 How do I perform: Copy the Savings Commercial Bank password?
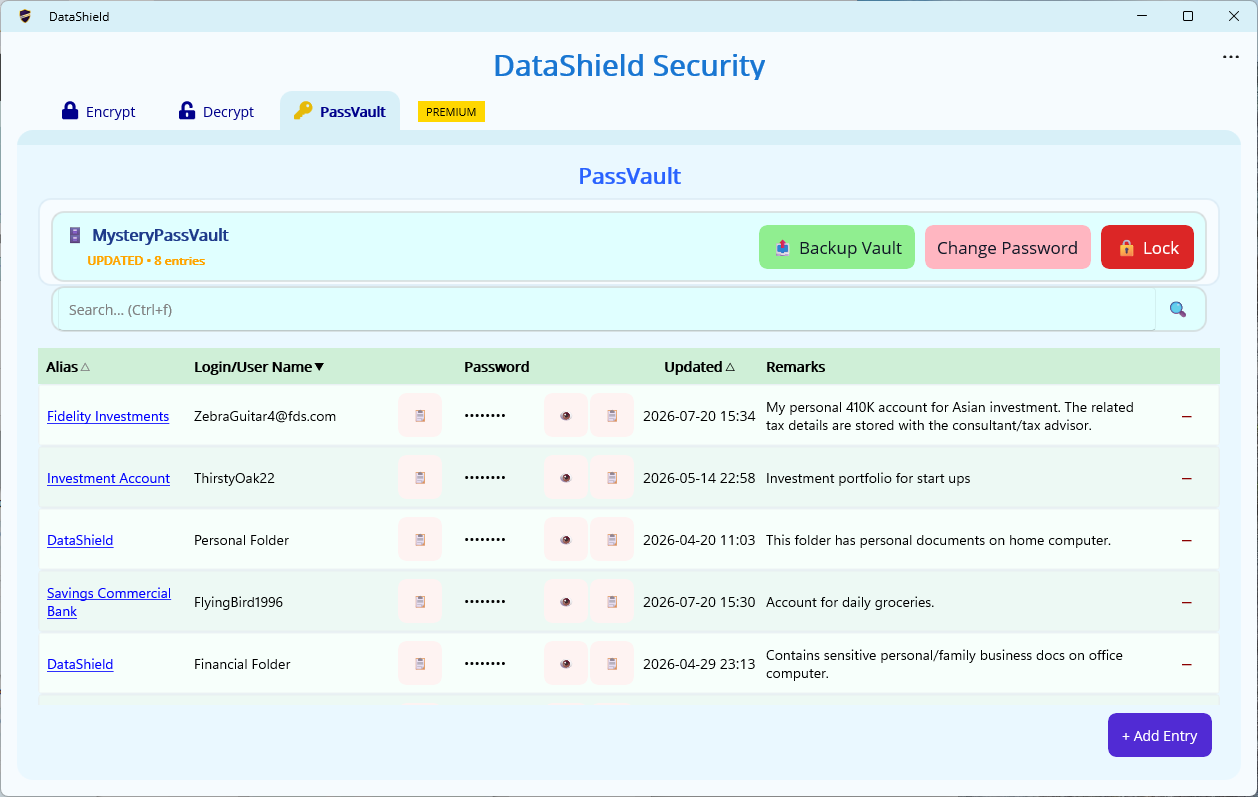tap(612, 601)
